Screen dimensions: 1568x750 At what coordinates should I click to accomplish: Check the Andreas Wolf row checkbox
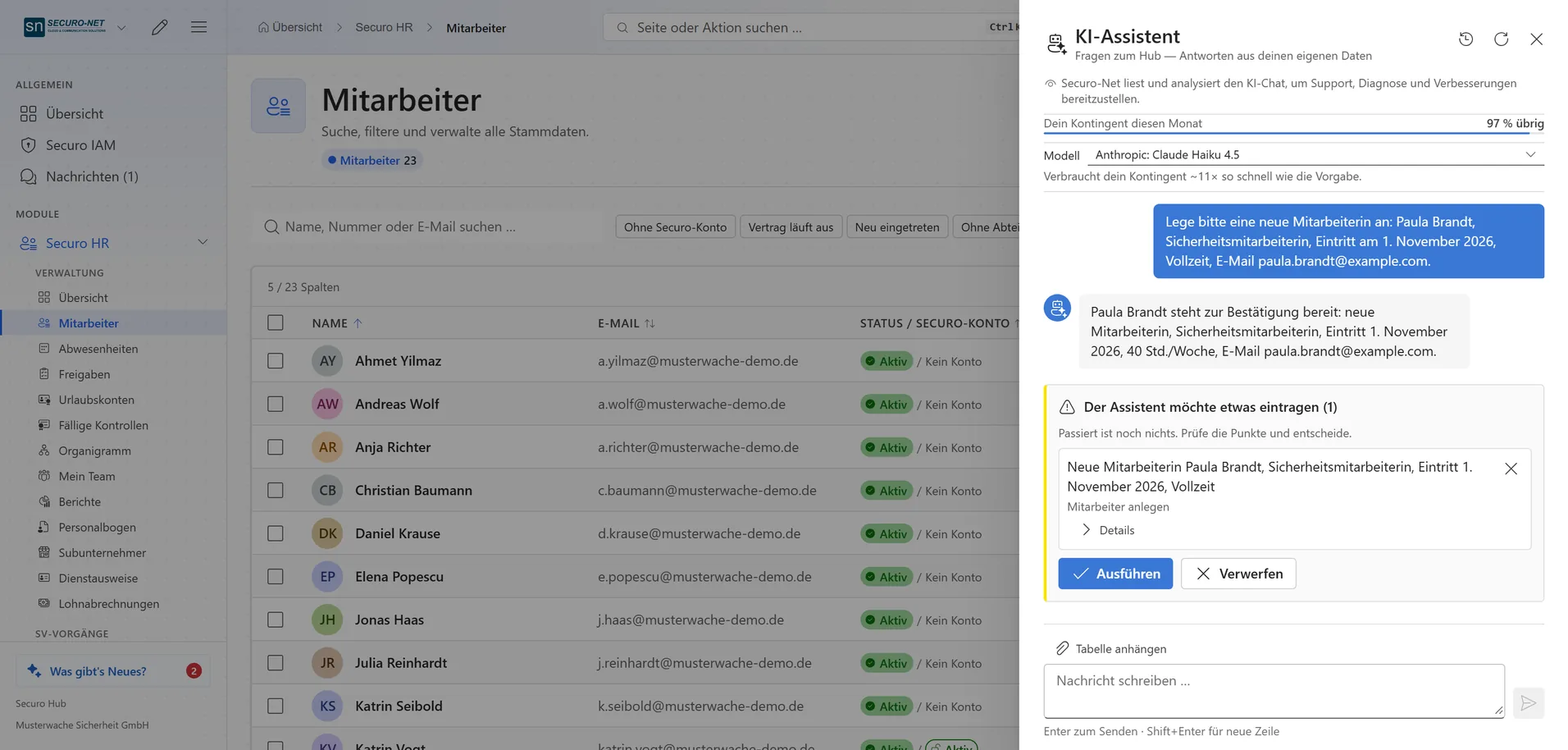(276, 404)
